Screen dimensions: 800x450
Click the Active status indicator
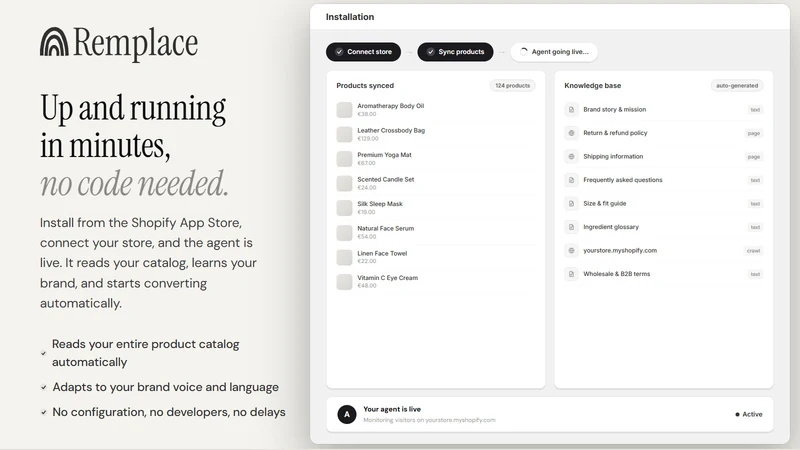tap(749, 414)
